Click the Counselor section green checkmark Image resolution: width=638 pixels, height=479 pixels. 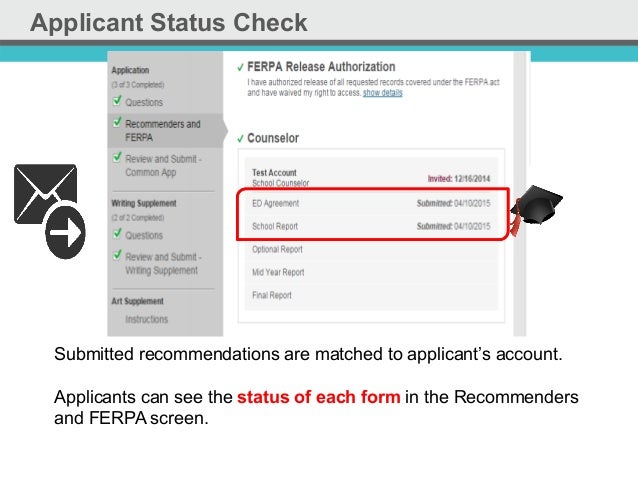(240, 138)
